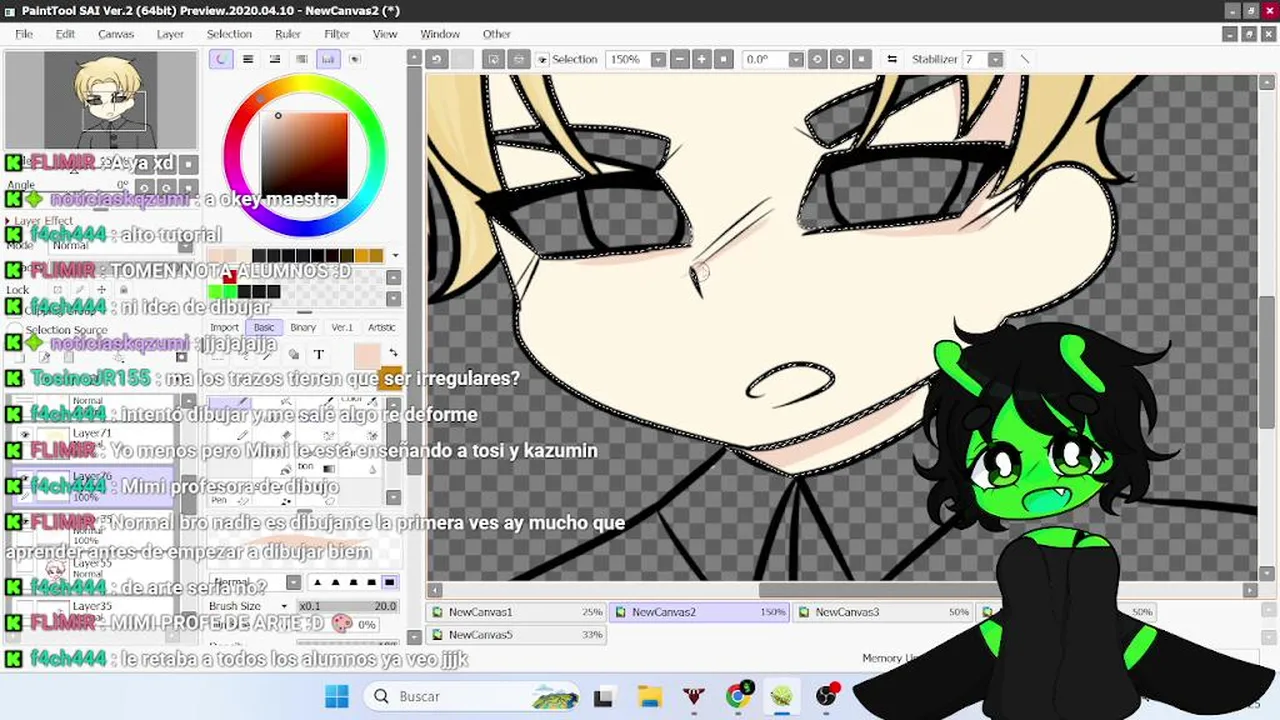Screen dimensions: 1280x720
Task: Open Google Chrome from the taskbar
Action: pyautogui.click(x=739, y=696)
